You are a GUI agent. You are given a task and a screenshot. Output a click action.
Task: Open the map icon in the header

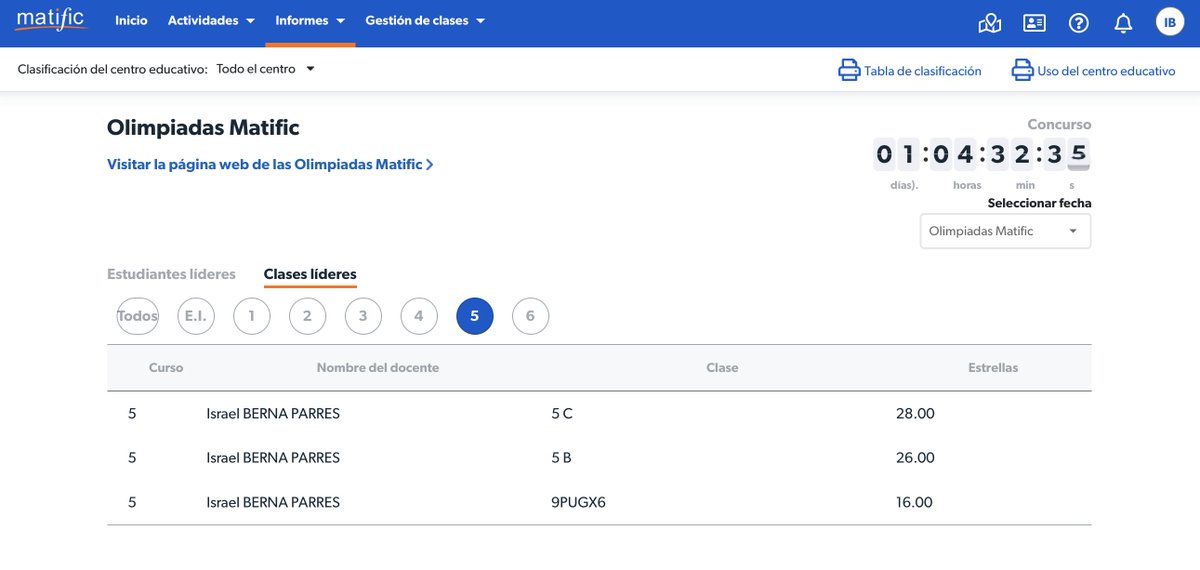click(x=990, y=22)
